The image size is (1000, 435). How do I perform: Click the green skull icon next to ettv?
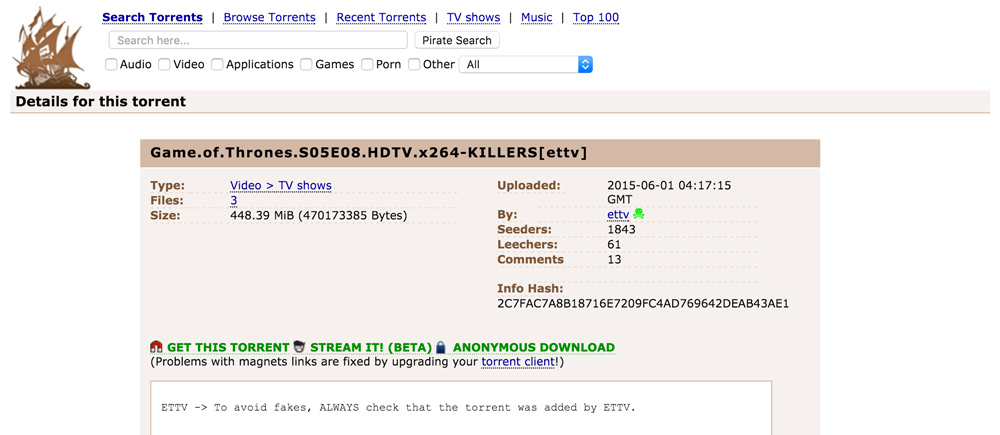point(638,214)
